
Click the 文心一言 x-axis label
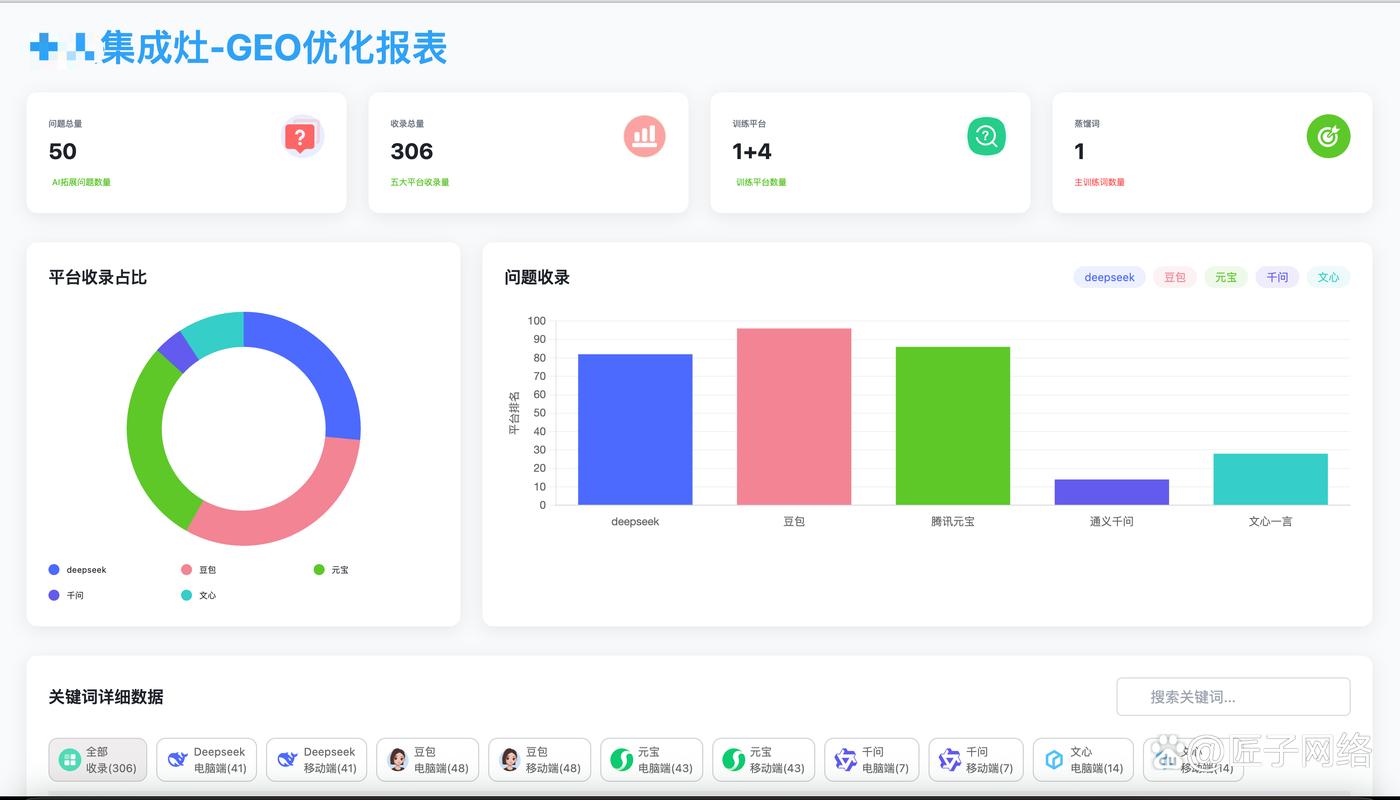1270,521
